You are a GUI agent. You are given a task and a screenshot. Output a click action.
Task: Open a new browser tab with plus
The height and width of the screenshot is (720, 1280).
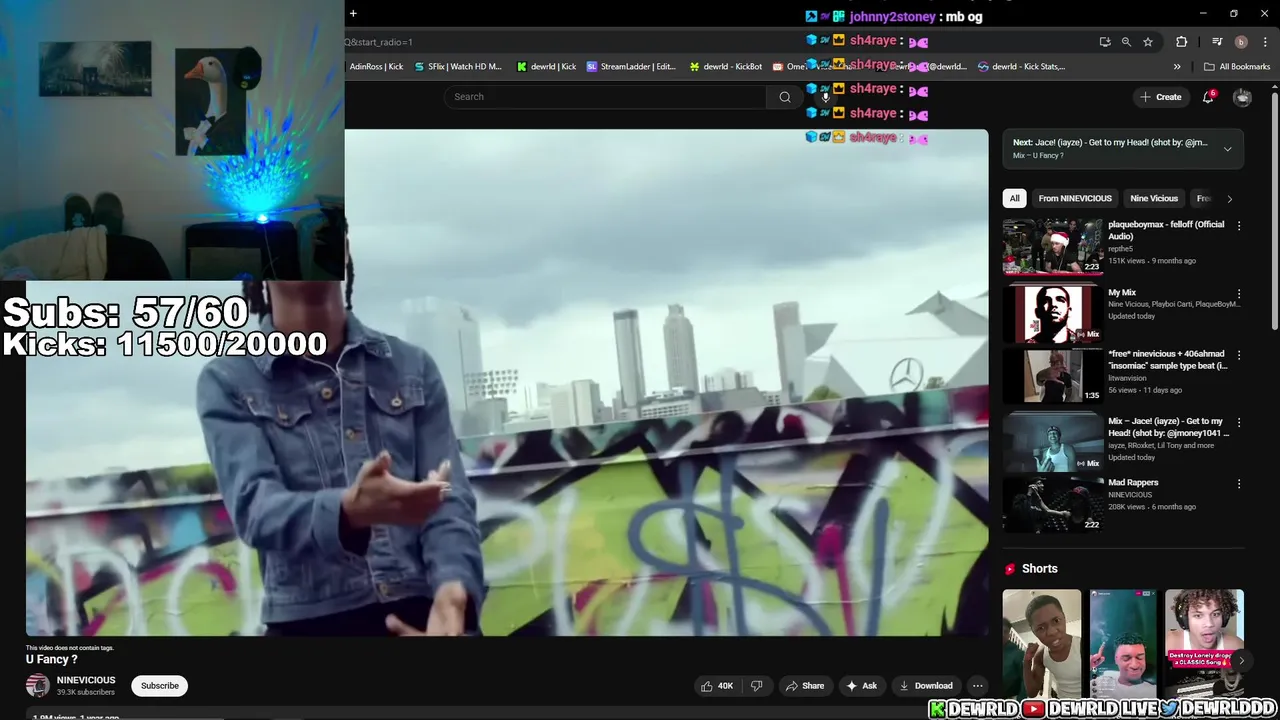coord(353,14)
